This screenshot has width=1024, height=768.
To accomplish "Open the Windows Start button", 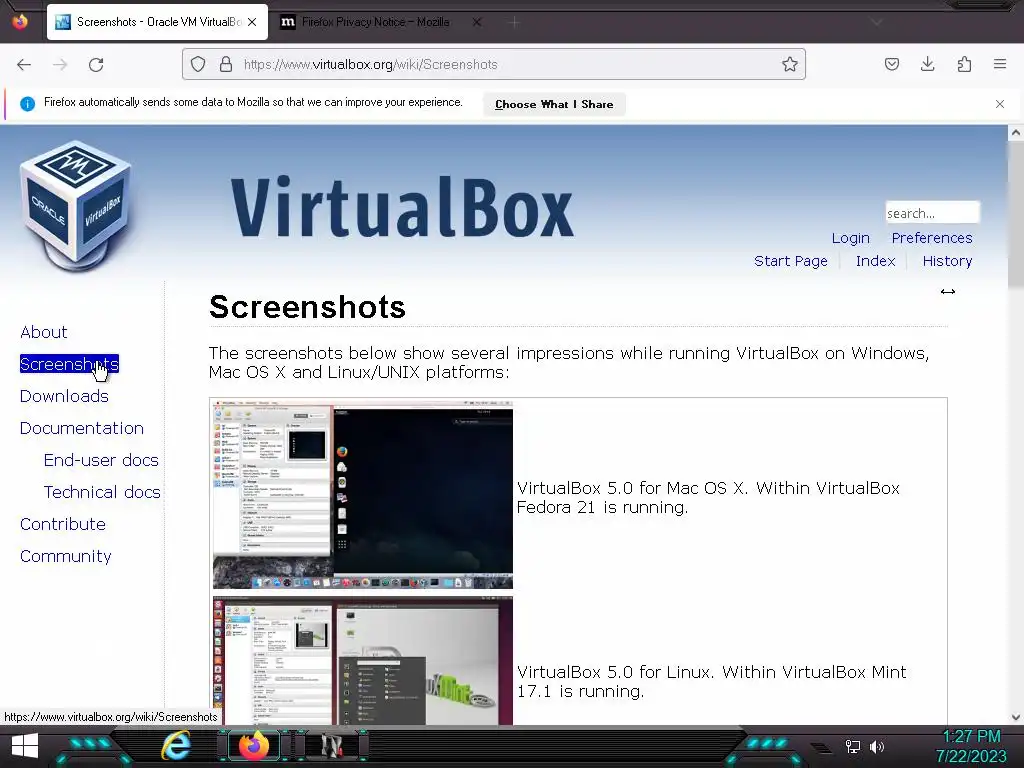I will 25,746.
